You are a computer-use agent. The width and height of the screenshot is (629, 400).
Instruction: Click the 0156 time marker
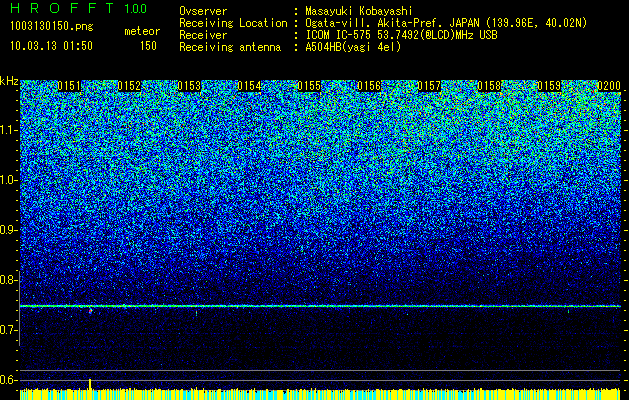(x=369, y=86)
